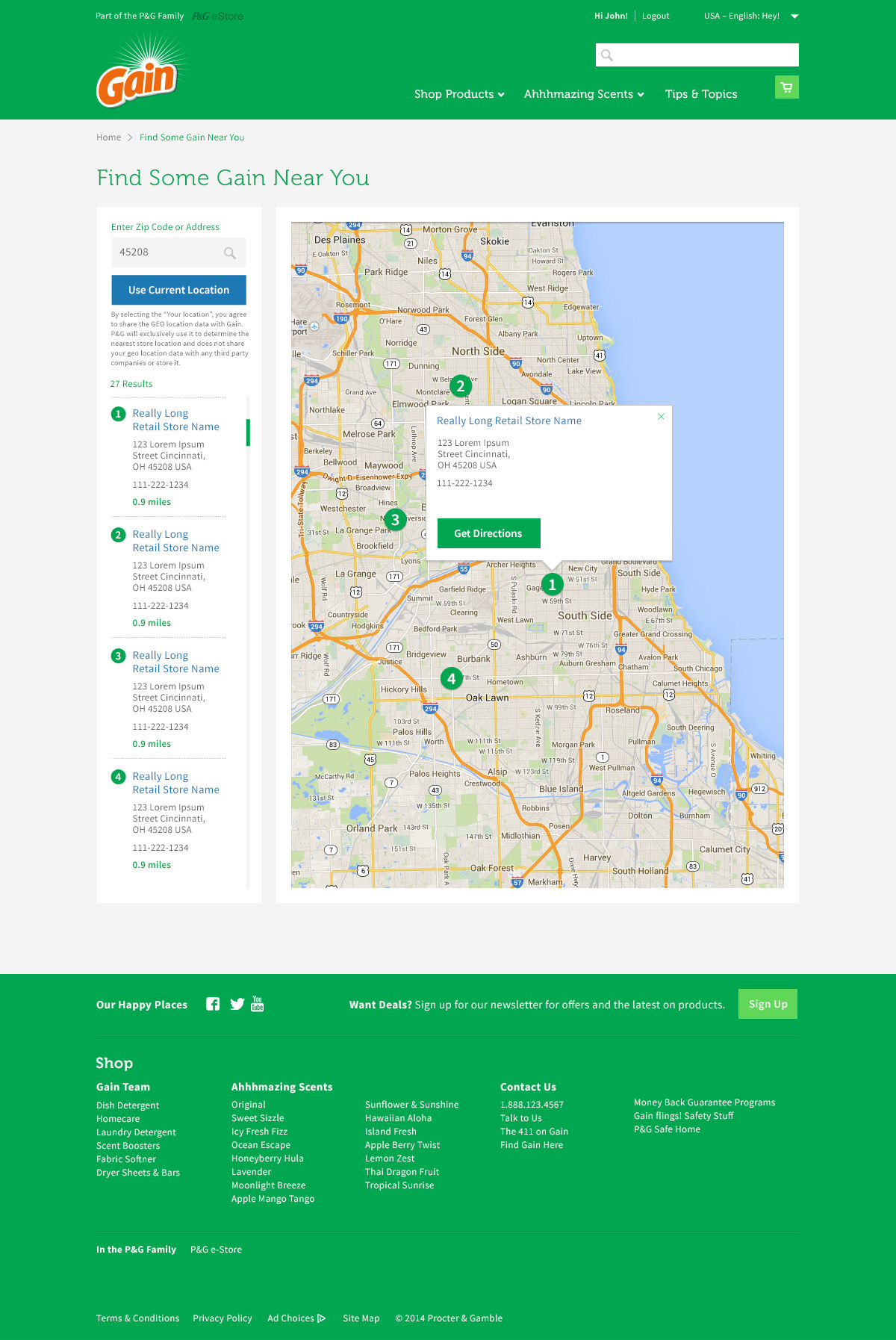The image size is (896, 1340).
Task: Click the Find Some Gain Near You breadcrumb
Action: click(192, 137)
